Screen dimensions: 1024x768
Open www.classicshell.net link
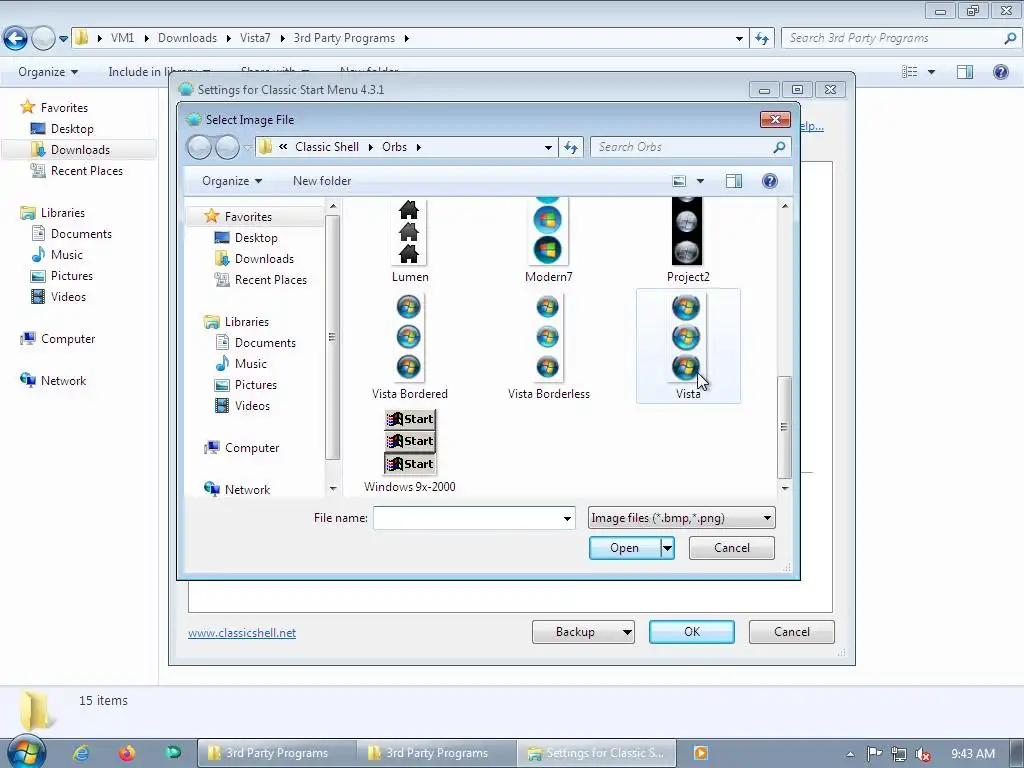point(242,633)
